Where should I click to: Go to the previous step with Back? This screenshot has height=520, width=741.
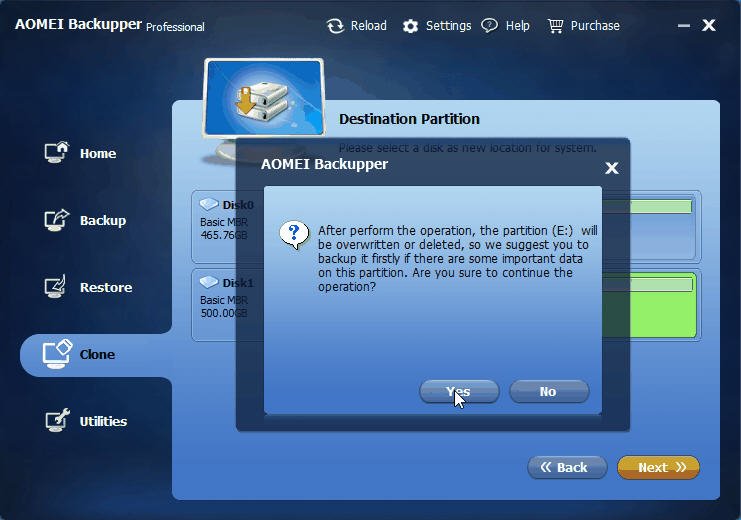pos(567,468)
